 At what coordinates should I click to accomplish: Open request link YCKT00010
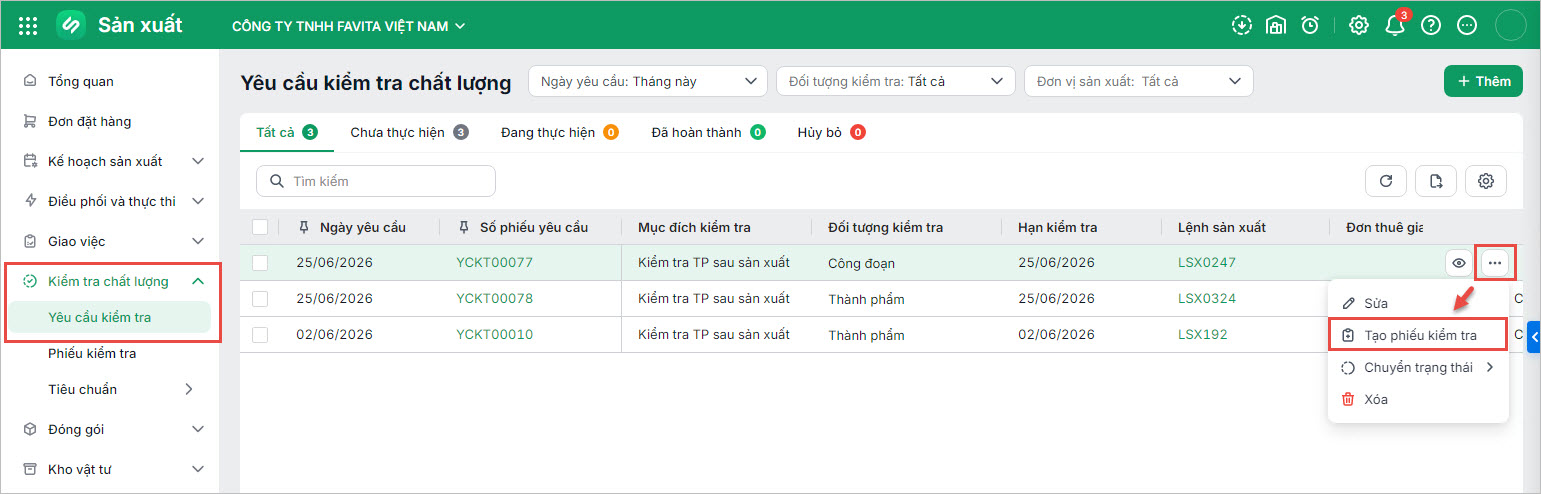pyautogui.click(x=494, y=335)
